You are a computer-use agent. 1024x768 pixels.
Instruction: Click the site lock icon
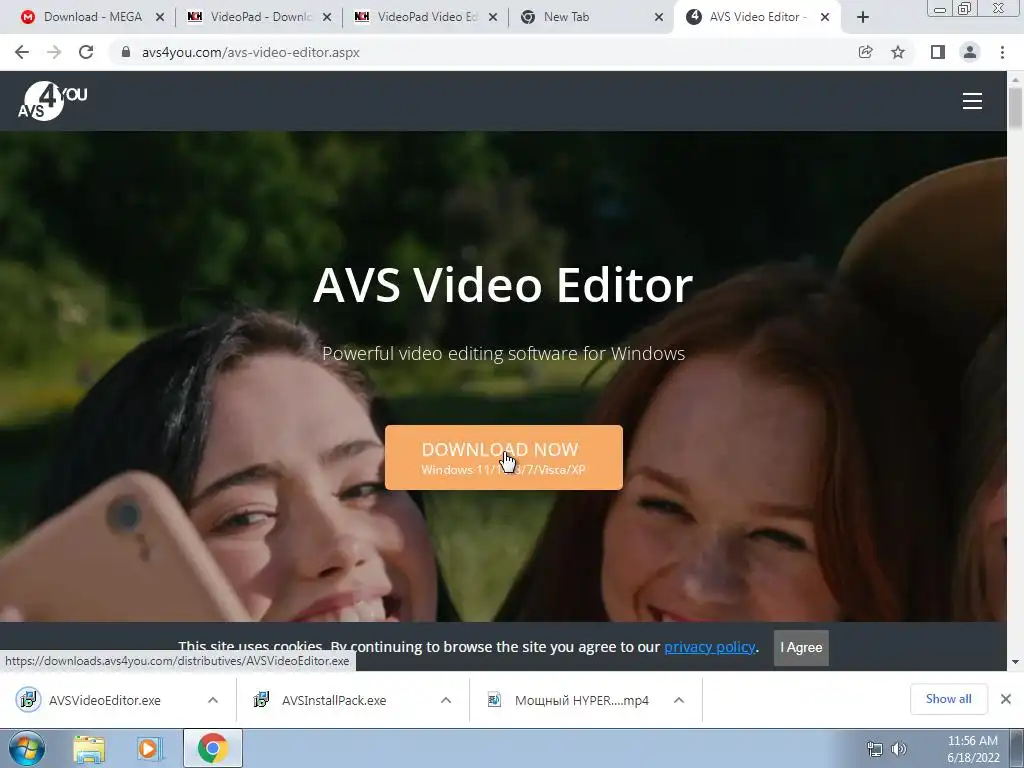tap(126, 52)
